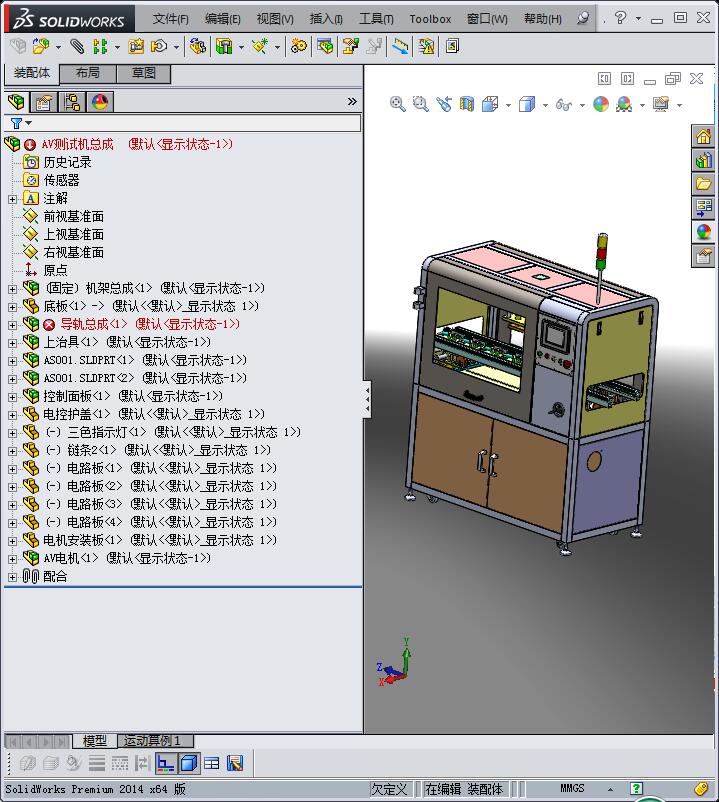Click the Show Hidden Components icon
Image resolution: width=719 pixels, height=802 pixels.
(198, 47)
